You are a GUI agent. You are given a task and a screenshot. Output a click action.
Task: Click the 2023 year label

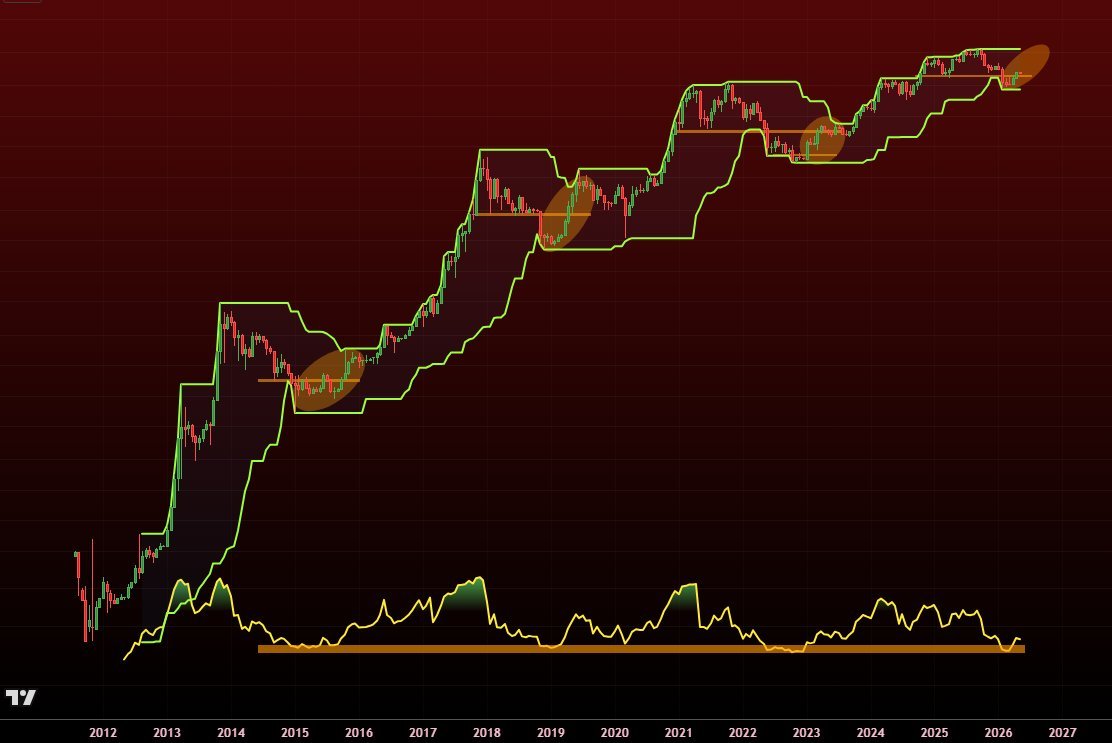806,732
